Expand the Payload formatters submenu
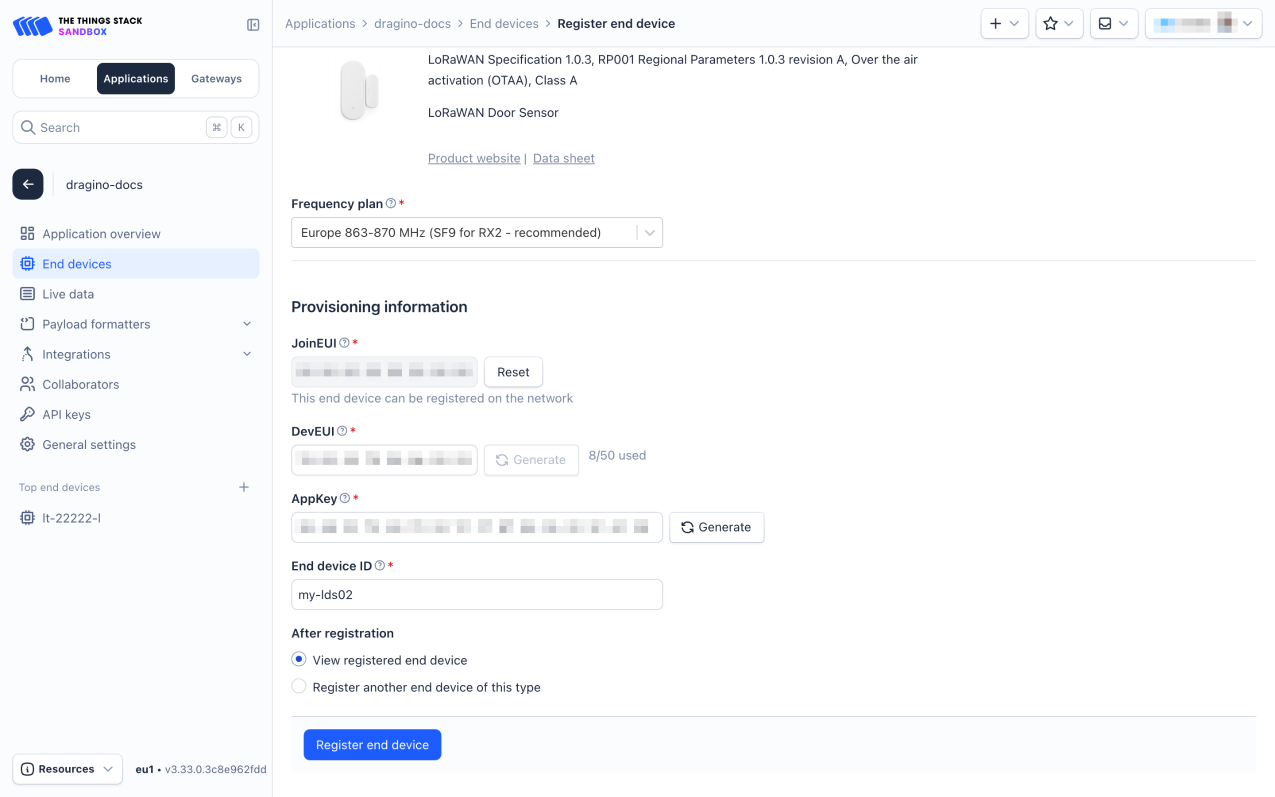The image size is (1275, 797). click(x=247, y=324)
